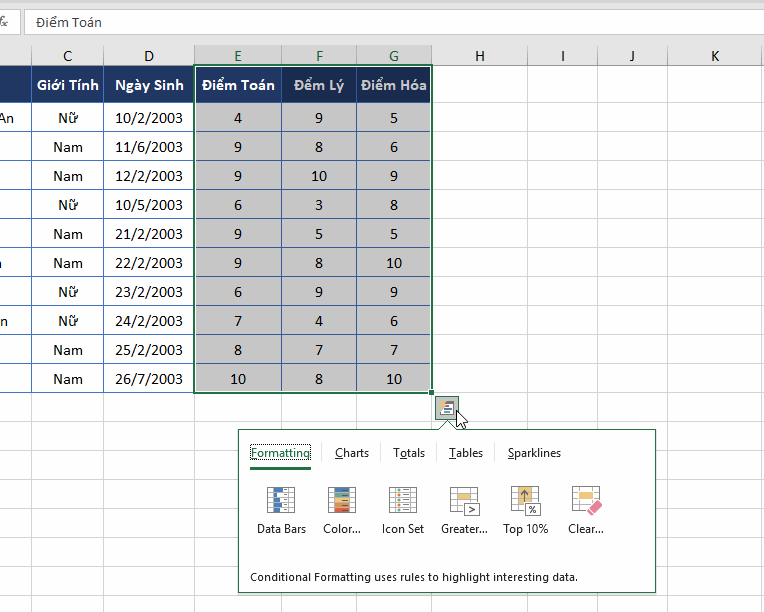
Task: Select date cell 22/2/2003
Action: (149, 263)
